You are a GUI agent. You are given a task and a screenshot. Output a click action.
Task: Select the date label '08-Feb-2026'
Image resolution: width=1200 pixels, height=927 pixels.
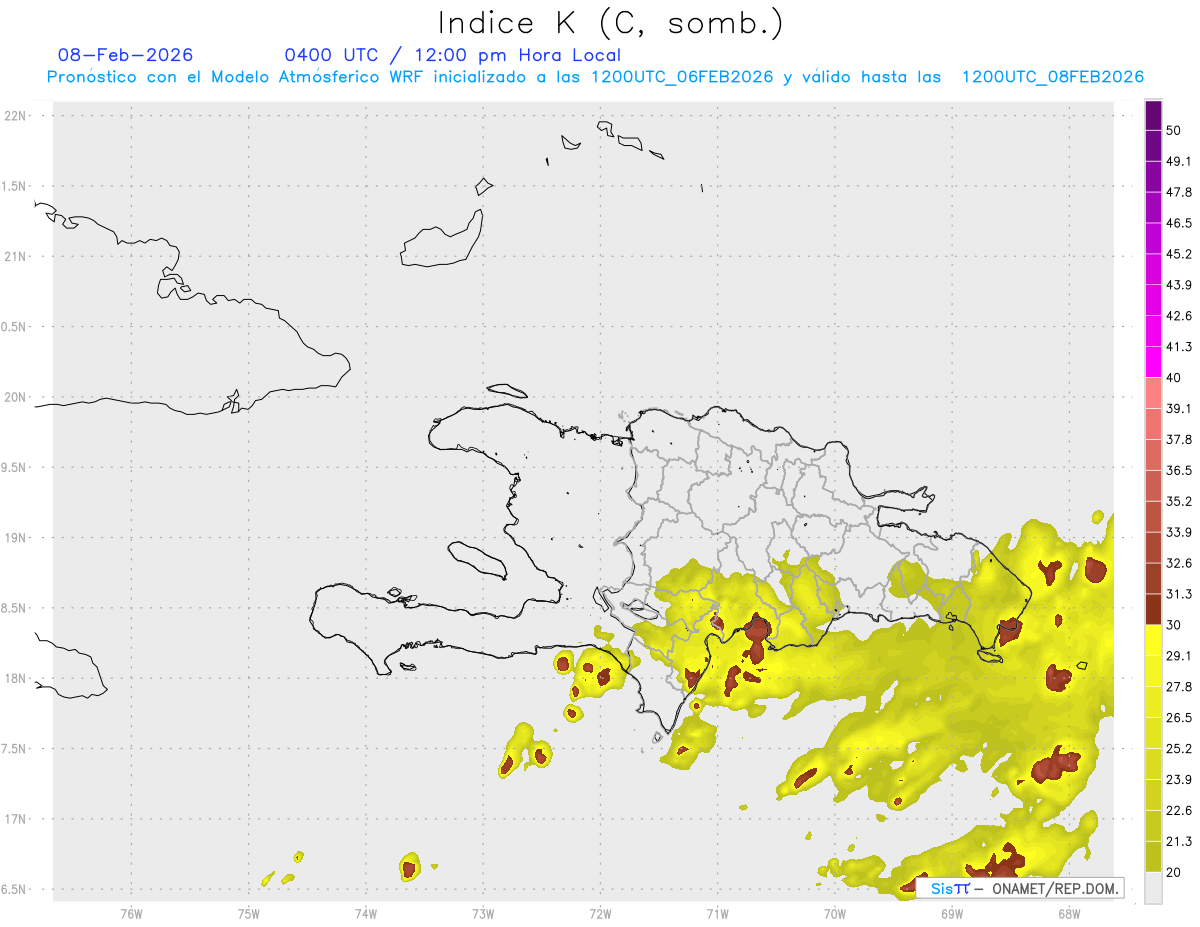click(x=126, y=55)
